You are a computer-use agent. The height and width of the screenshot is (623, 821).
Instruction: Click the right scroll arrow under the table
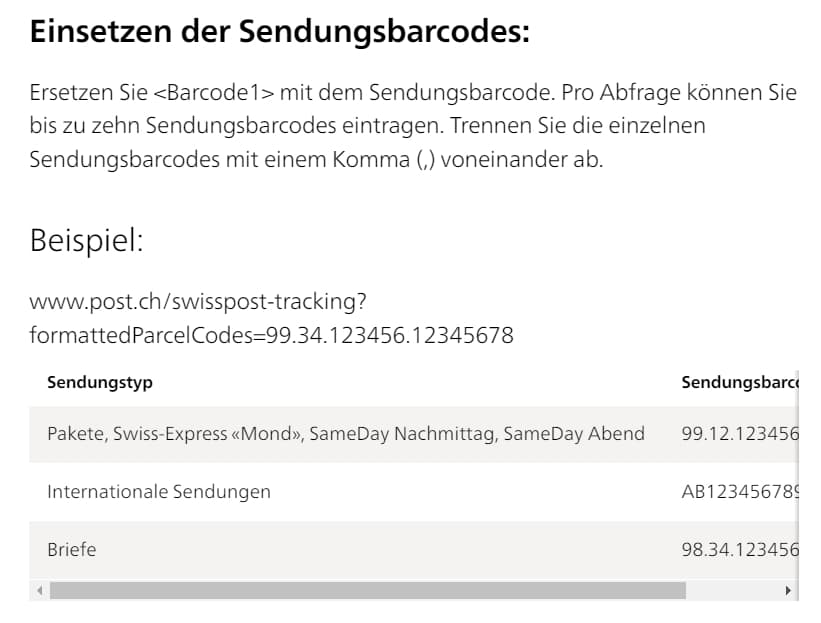point(789,591)
